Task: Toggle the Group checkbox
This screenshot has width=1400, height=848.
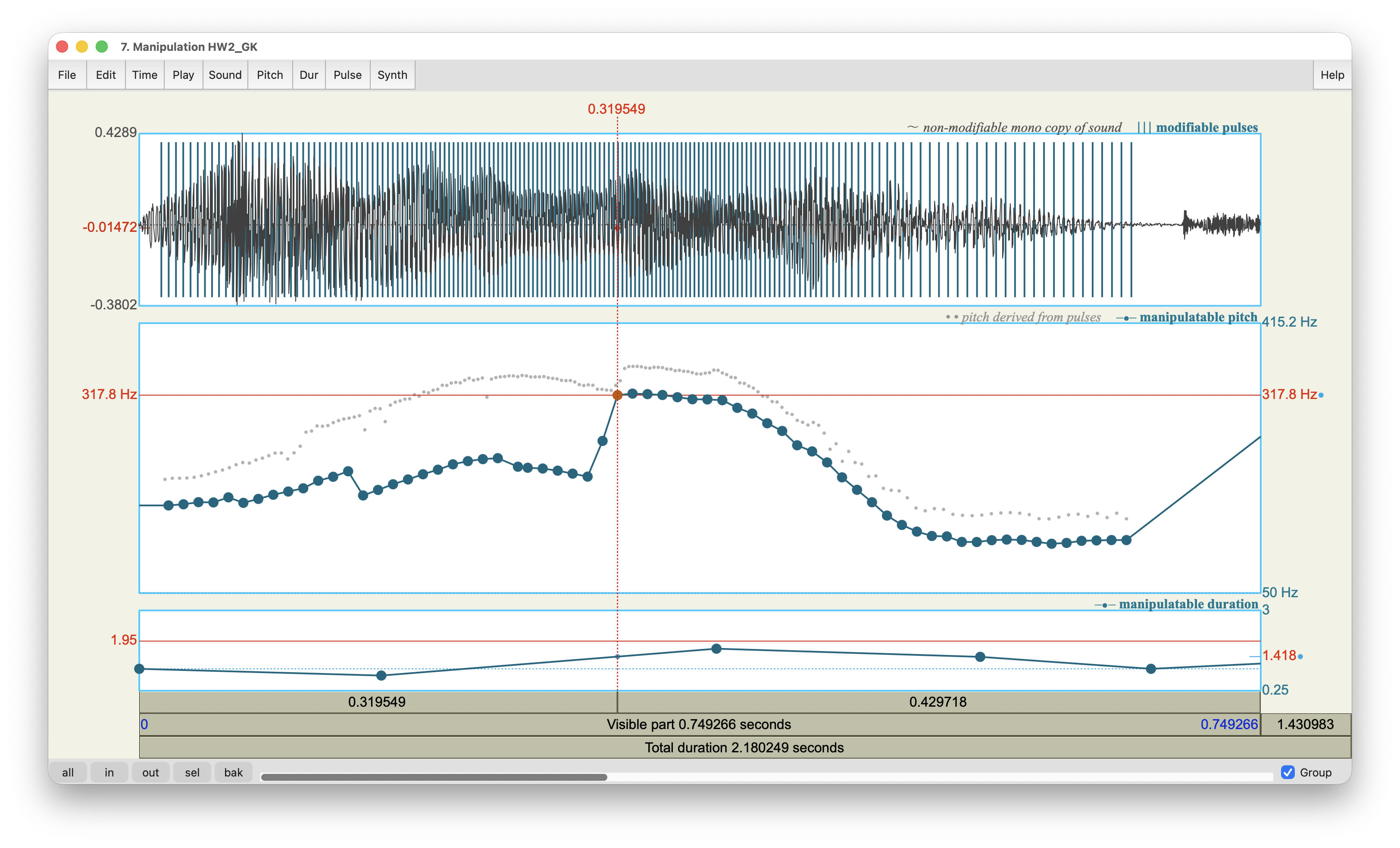Action: pyautogui.click(x=1287, y=773)
